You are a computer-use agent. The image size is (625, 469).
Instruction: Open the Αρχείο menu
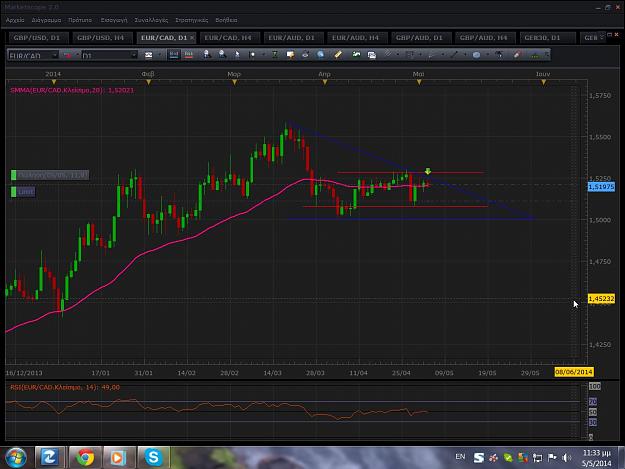tap(15, 20)
